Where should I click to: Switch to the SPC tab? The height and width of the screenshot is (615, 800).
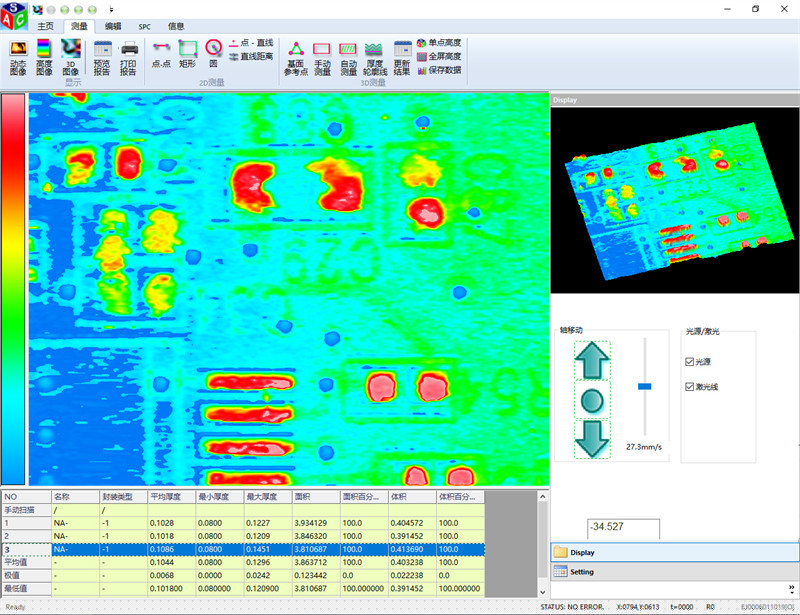145,26
